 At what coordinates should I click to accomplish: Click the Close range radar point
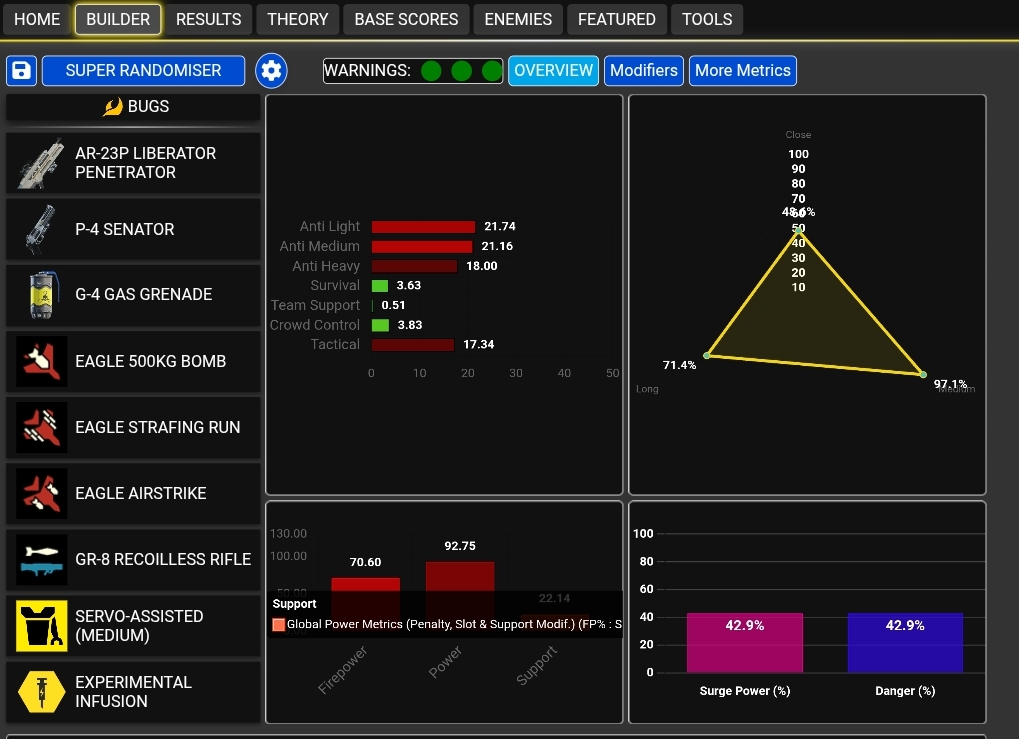799,230
